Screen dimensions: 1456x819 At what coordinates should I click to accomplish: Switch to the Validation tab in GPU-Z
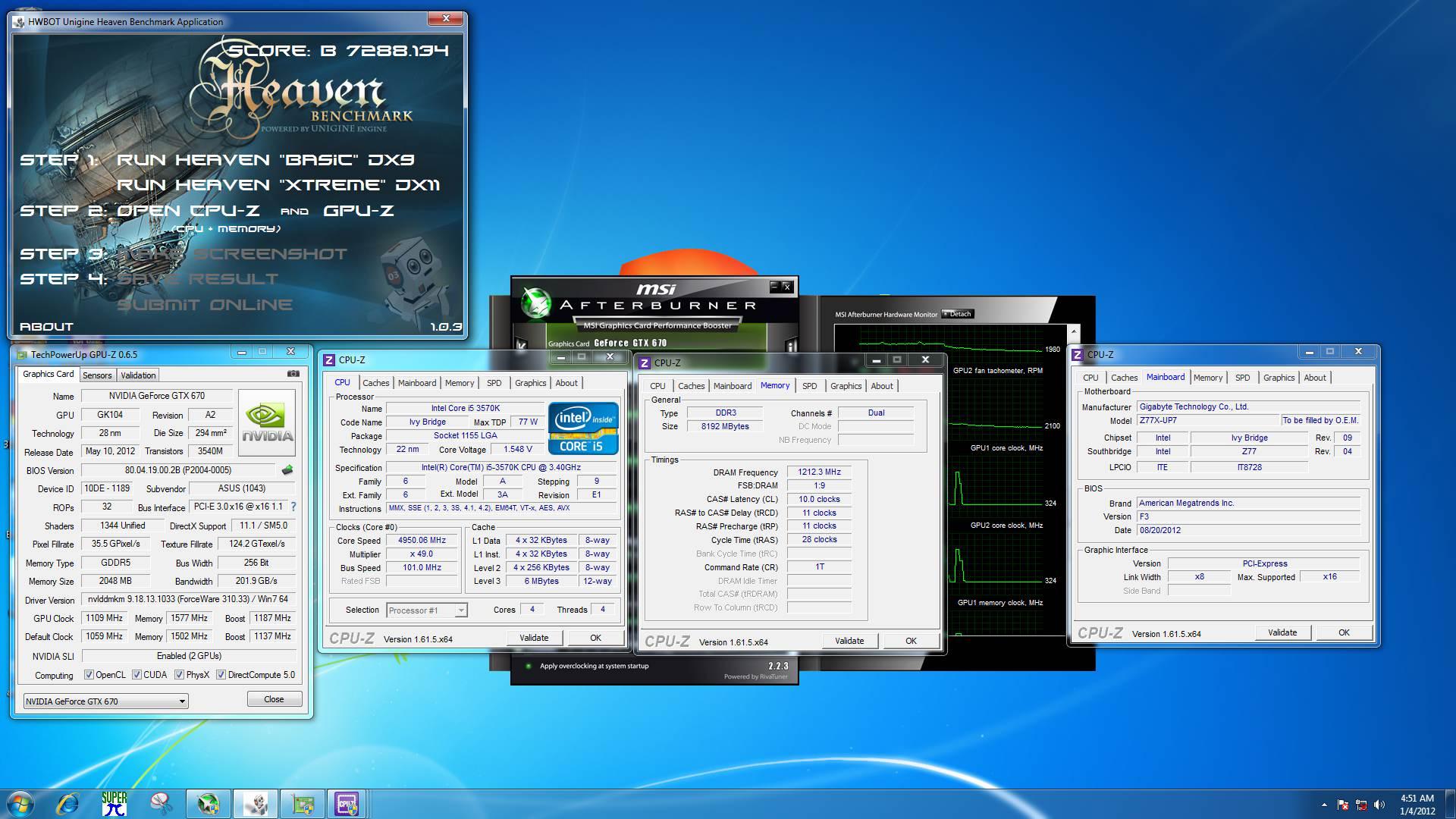click(138, 375)
